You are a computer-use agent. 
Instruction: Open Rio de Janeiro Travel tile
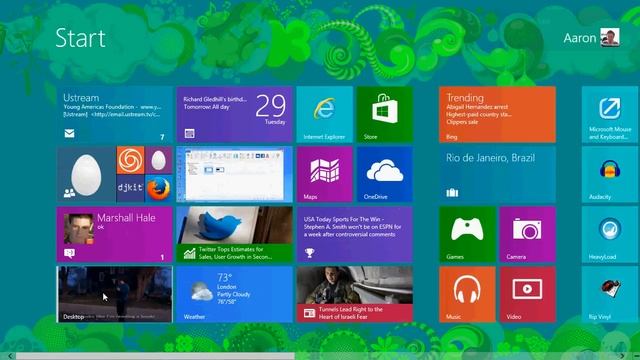(497, 174)
